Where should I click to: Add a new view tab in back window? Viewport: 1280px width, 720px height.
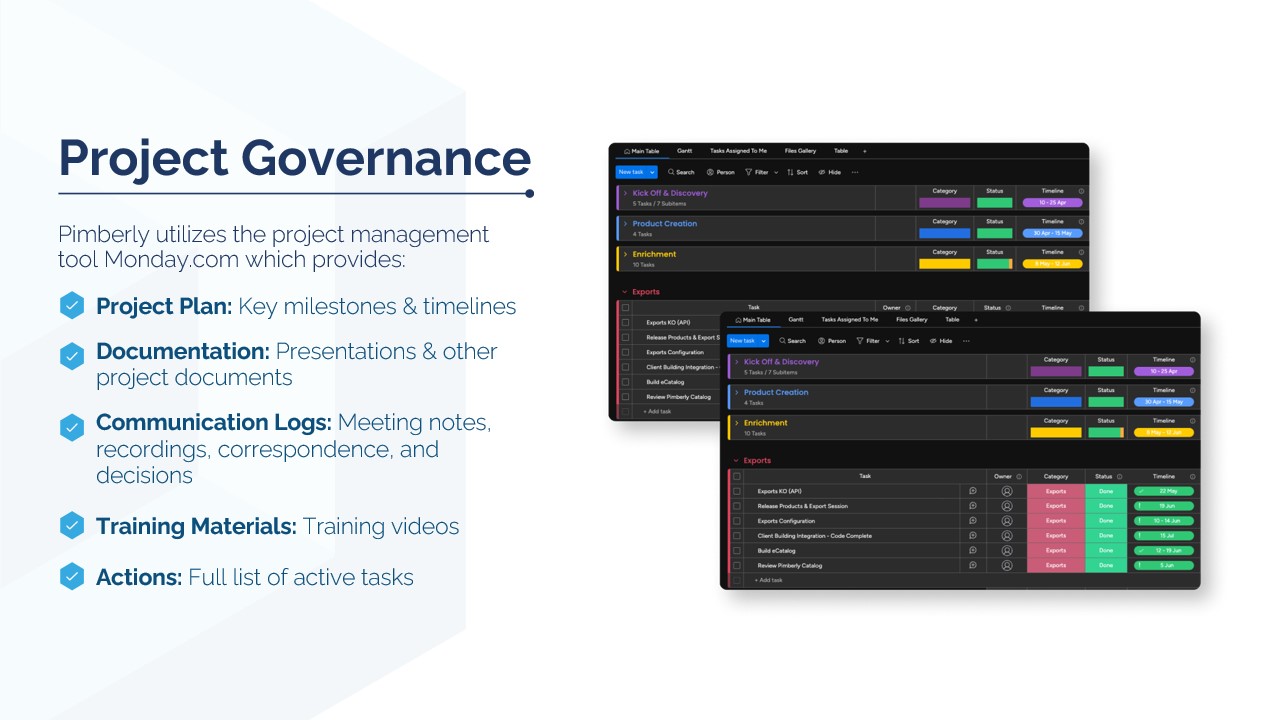pyautogui.click(x=865, y=151)
